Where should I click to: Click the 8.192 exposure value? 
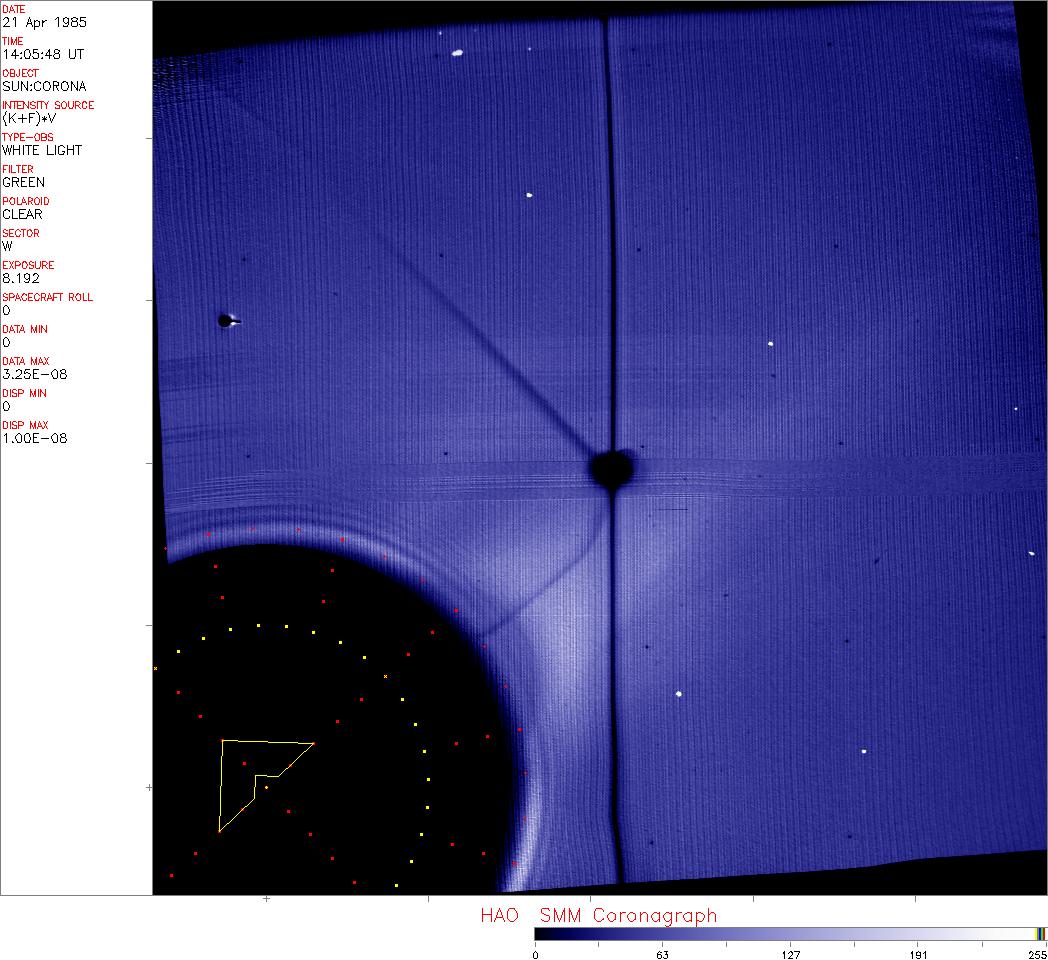(x=20, y=278)
